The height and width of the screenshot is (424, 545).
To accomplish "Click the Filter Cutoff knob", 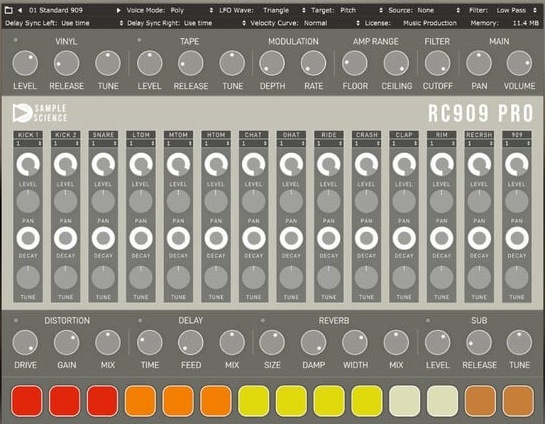I will (x=437, y=63).
